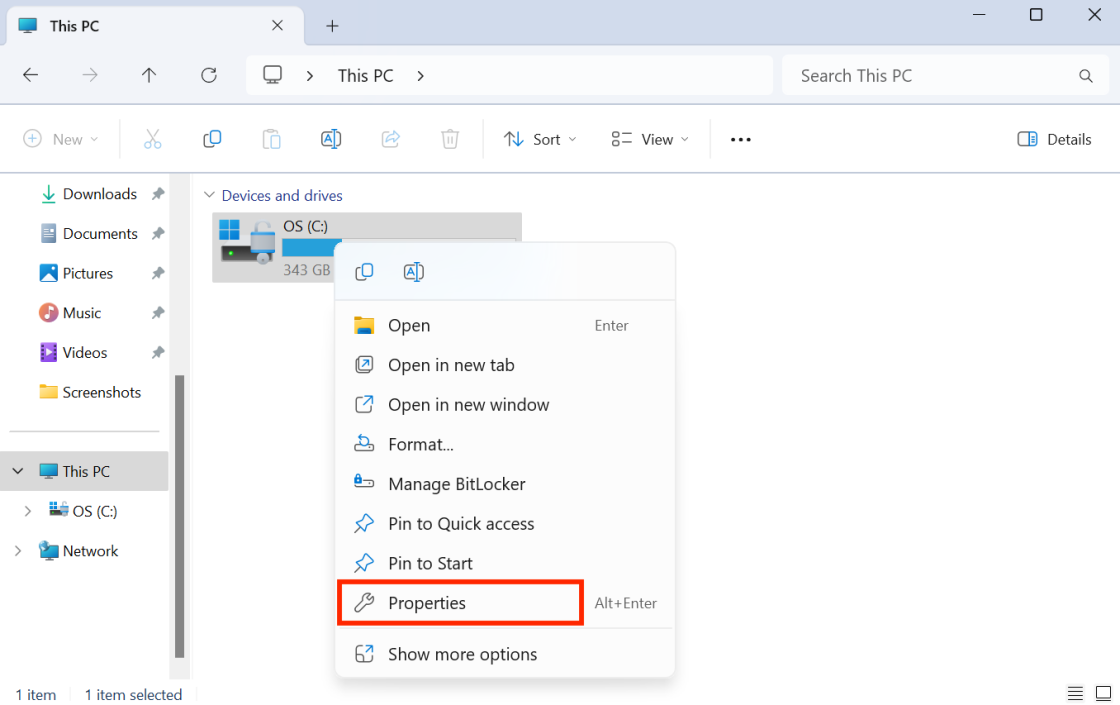Collapse the Devices and drives group

click(209, 196)
